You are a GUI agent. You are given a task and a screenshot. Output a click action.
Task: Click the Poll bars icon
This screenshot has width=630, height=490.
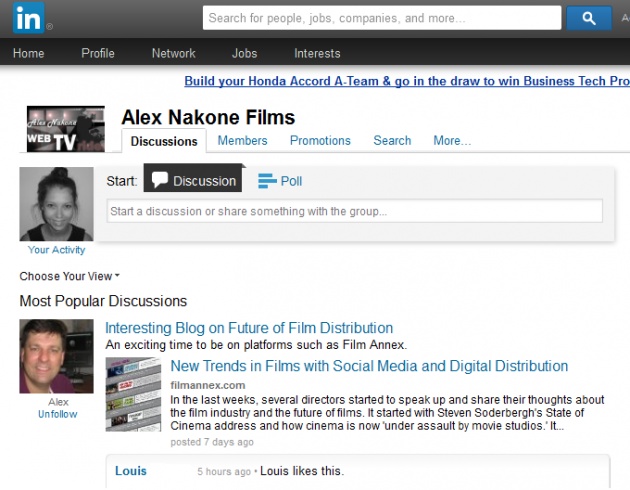[267, 181]
